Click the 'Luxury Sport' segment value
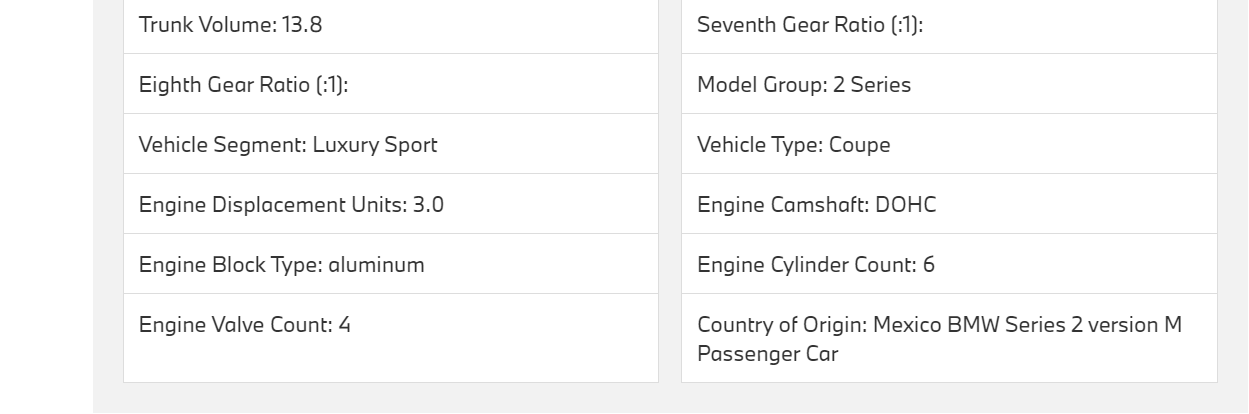Viewport: 1249px width, 414px height. pos(375,145)
